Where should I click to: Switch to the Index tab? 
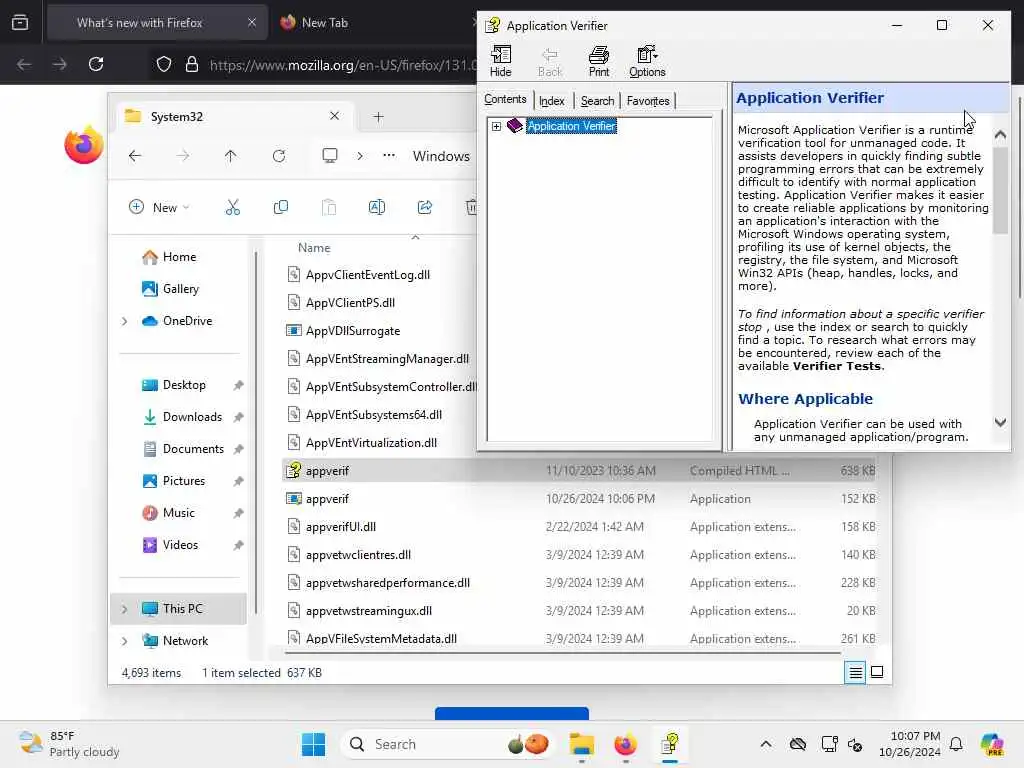551,101
